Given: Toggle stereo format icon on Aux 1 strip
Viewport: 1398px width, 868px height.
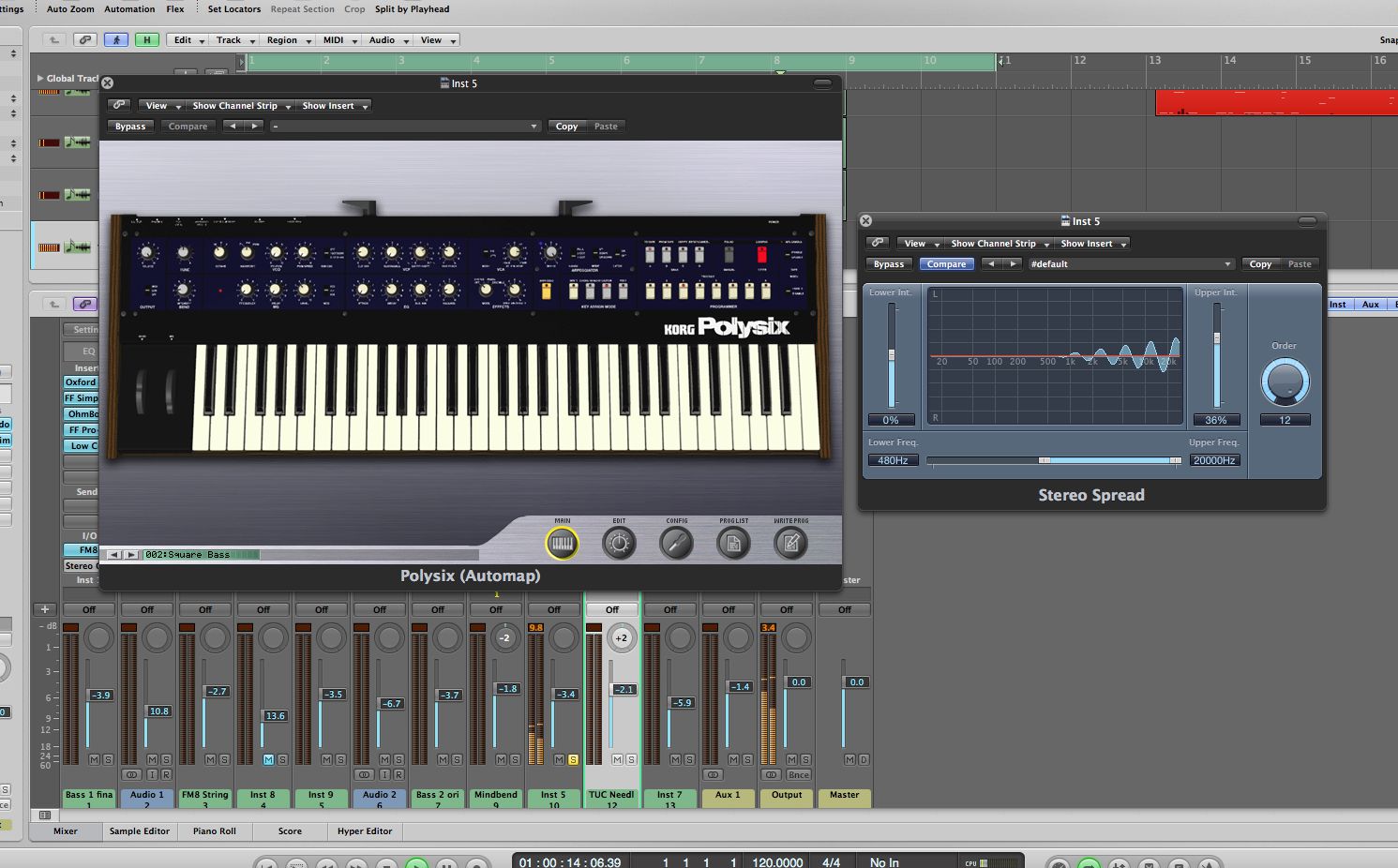Looking at the screenshot, I should pyautogui.click(x=714, y=775).
